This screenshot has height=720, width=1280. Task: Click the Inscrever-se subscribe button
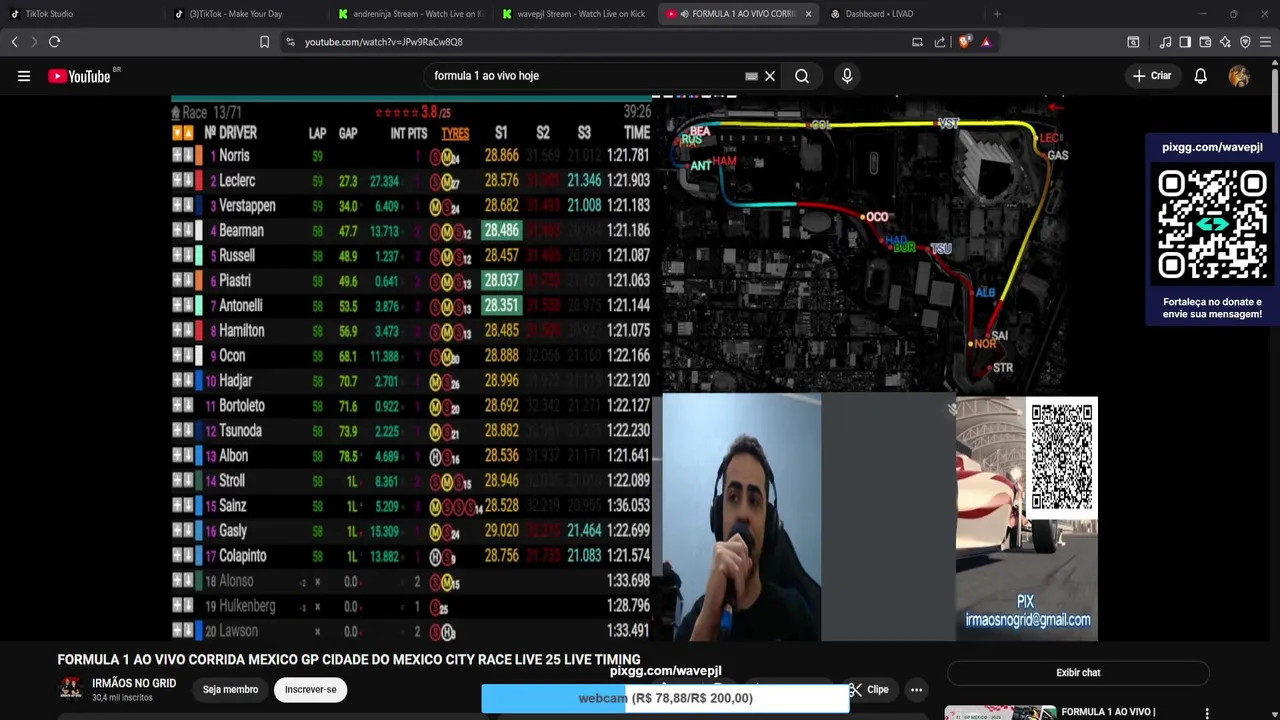coord(310,689)
